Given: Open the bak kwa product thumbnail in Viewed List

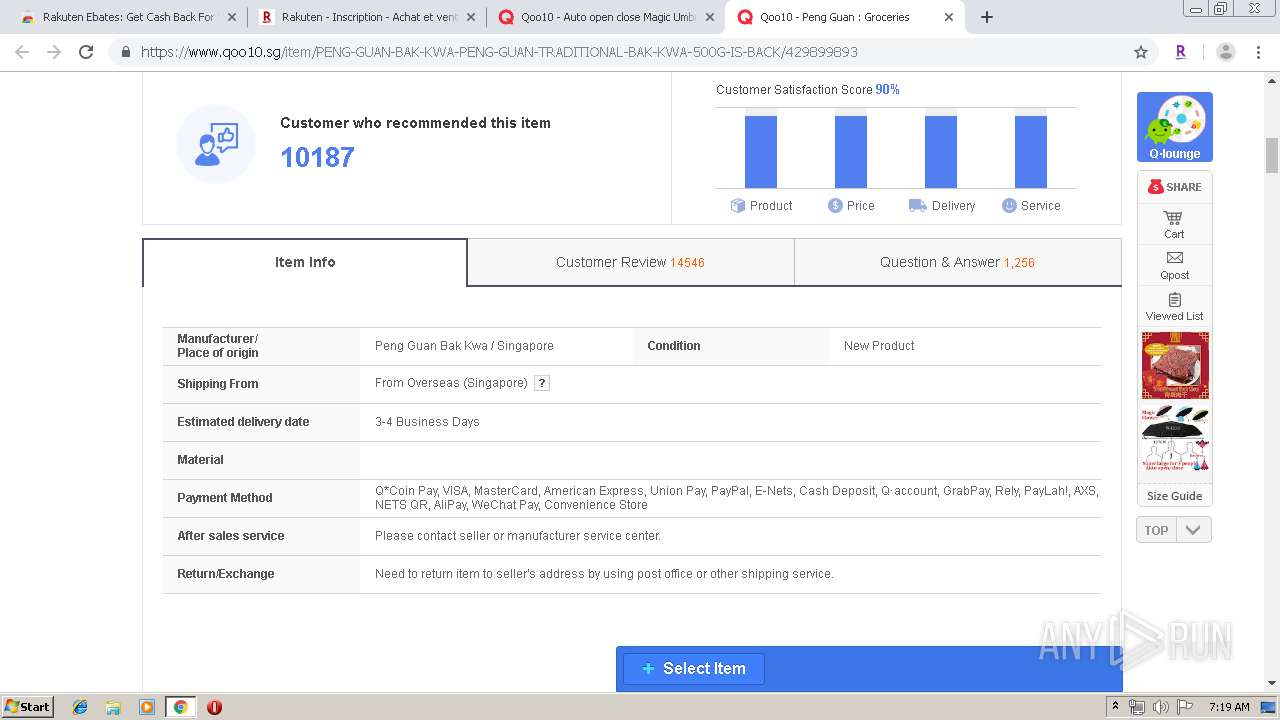Looking at the screenshot, I should (x=1175, y=366).
